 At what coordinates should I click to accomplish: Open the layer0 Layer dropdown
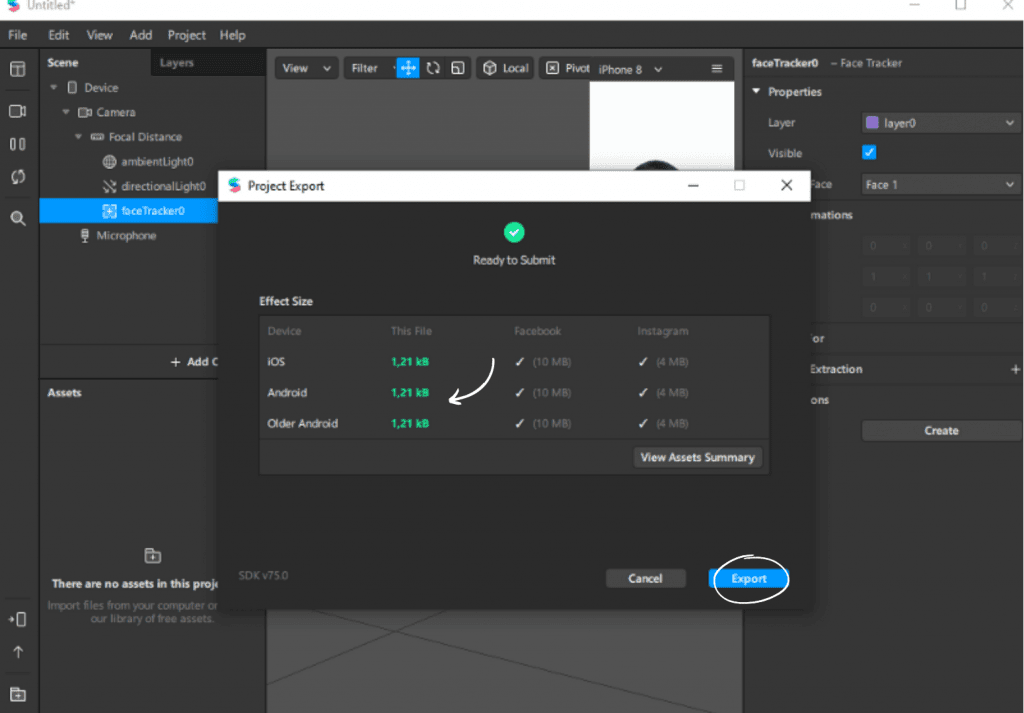pos(940,123)
